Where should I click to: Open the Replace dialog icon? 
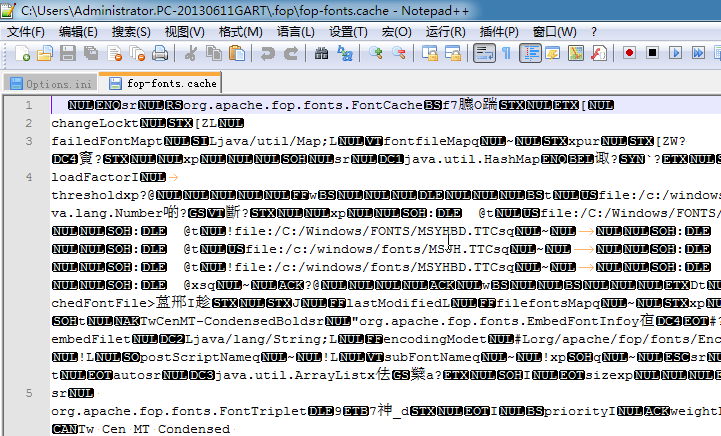[x=344, y=53]
